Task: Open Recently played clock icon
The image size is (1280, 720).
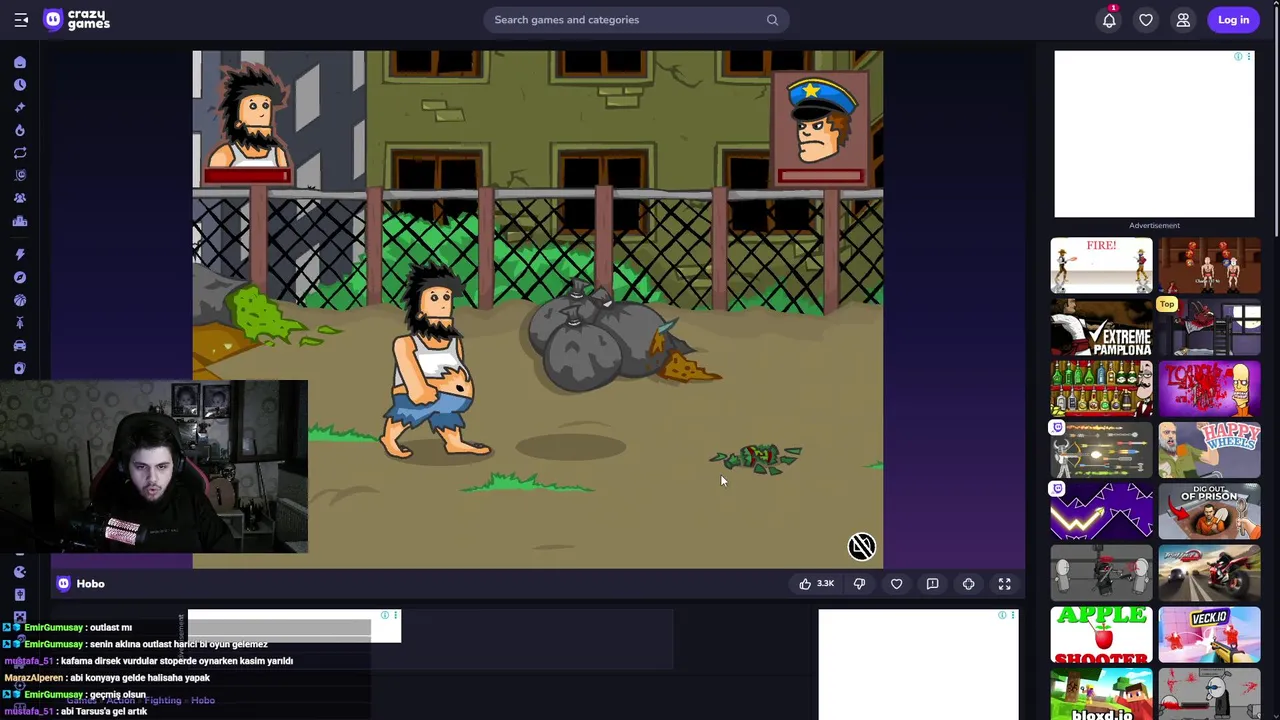Action: pyautogui.click(x=20, y=85)
